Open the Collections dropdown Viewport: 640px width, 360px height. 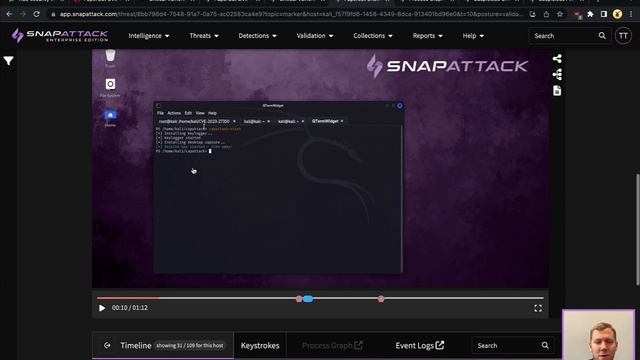[373, 36]
